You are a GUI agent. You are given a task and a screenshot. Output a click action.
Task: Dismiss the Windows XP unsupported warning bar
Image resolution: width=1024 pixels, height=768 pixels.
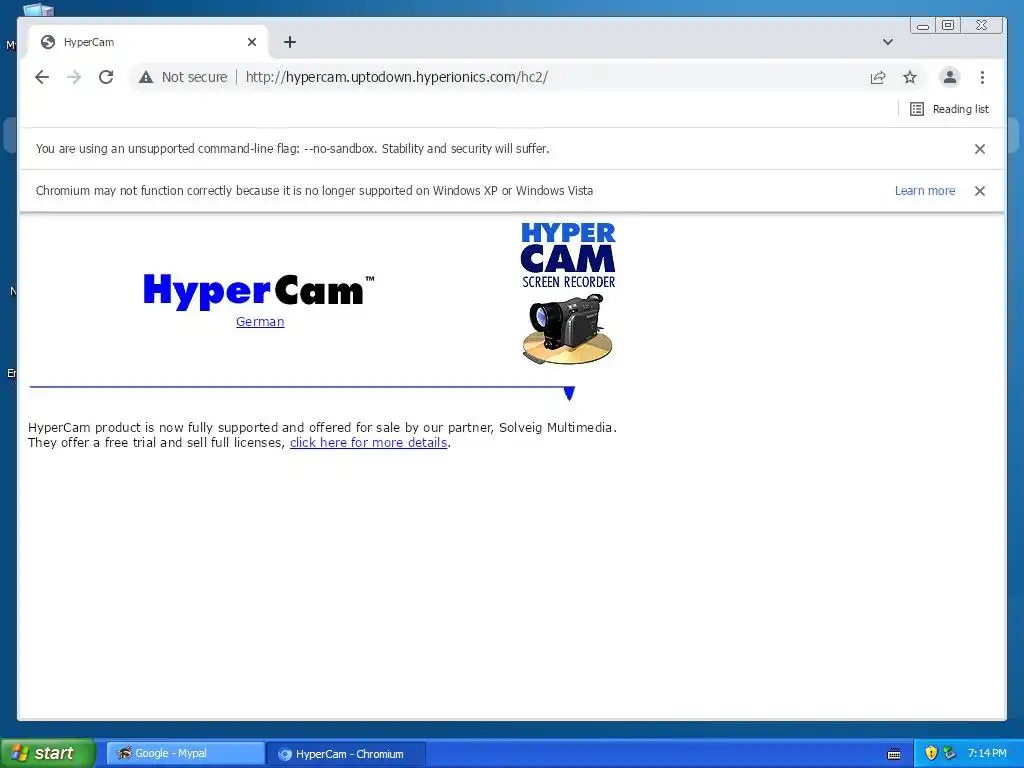click(x=980, y=191)
